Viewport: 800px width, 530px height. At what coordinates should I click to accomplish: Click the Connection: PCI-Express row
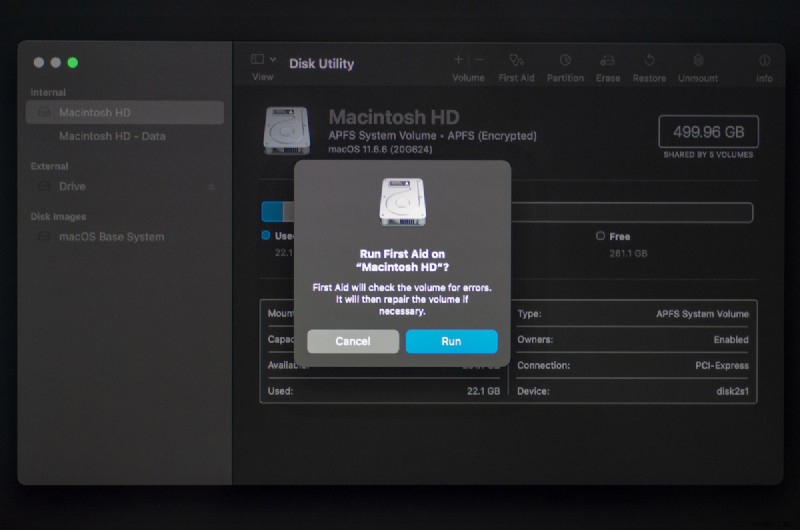click(x=633, y=365)
